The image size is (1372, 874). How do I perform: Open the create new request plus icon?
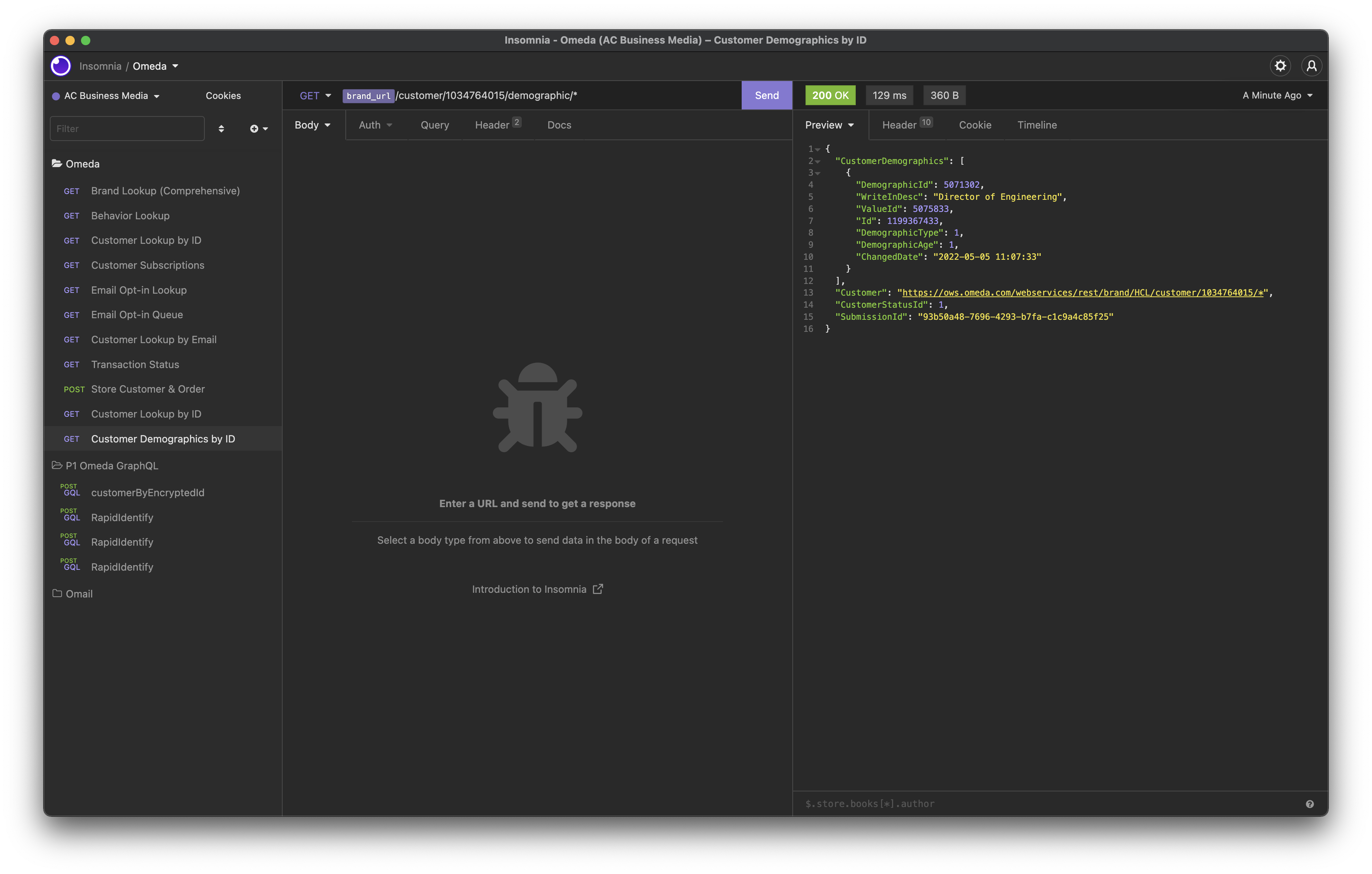[258, 129]
